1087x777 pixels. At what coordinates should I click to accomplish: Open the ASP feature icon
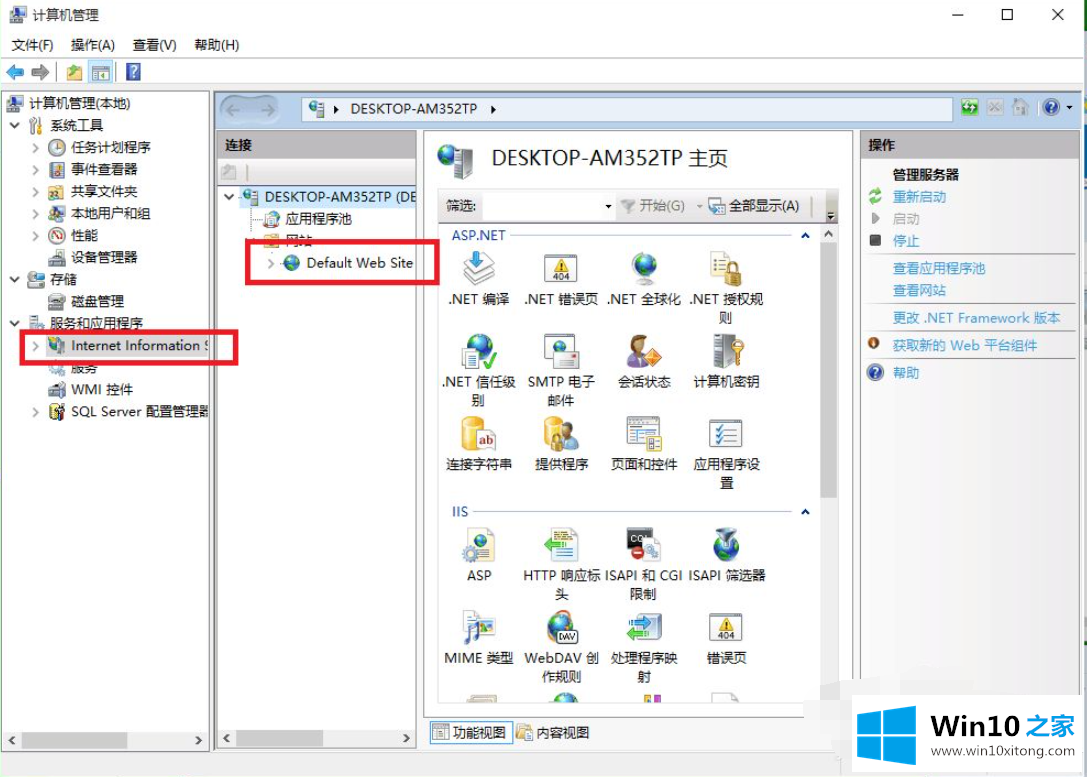[478, 545]
